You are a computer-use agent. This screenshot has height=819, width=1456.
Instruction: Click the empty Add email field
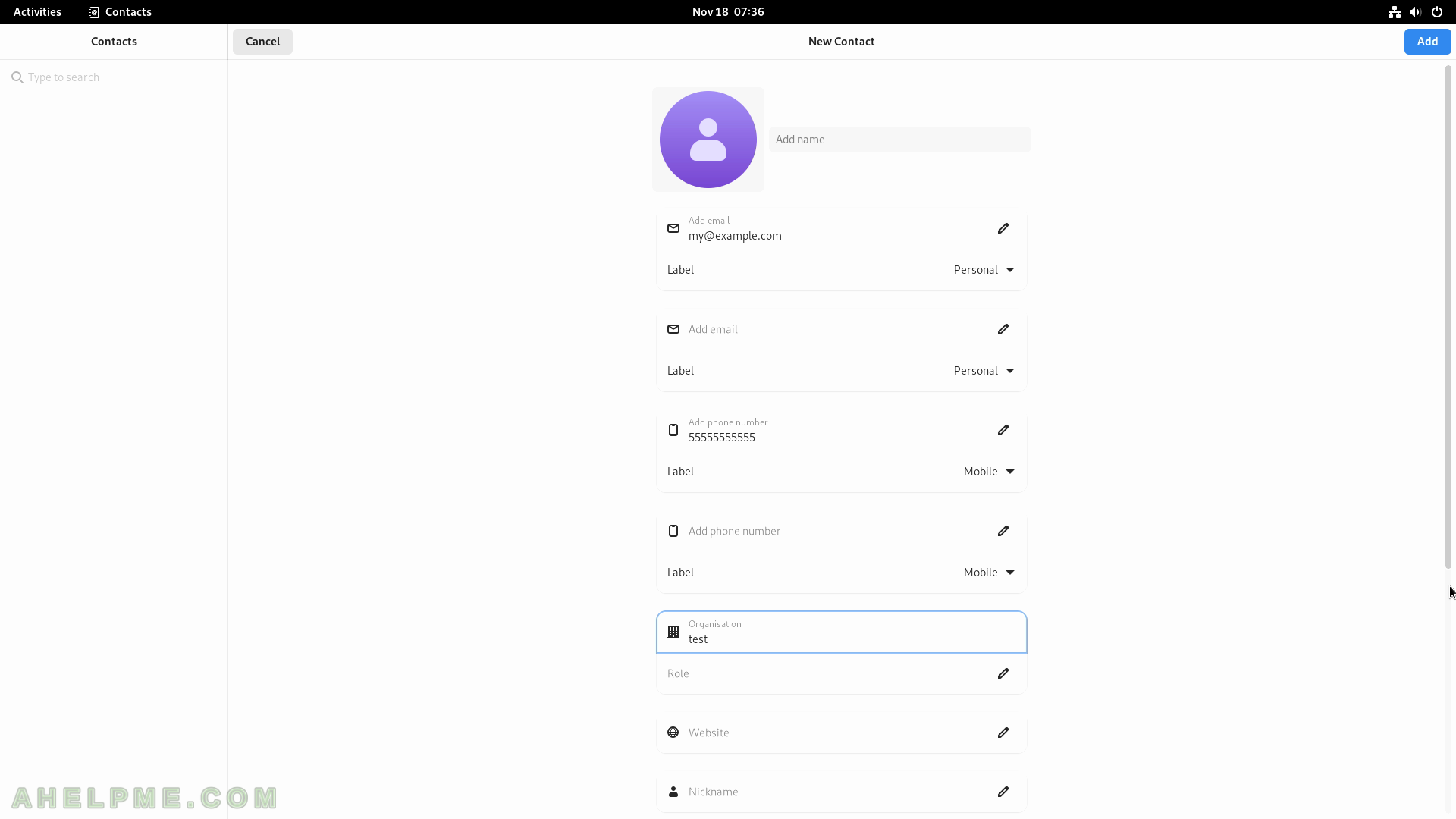(x=842, y=329)
